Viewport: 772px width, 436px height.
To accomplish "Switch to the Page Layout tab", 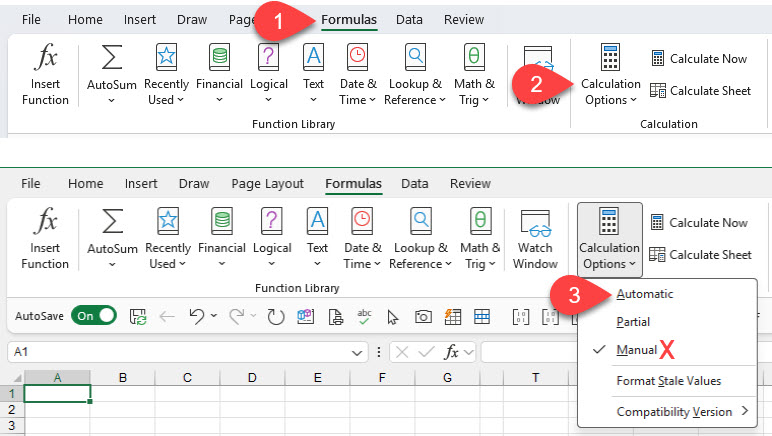I will tap(267, 184).
